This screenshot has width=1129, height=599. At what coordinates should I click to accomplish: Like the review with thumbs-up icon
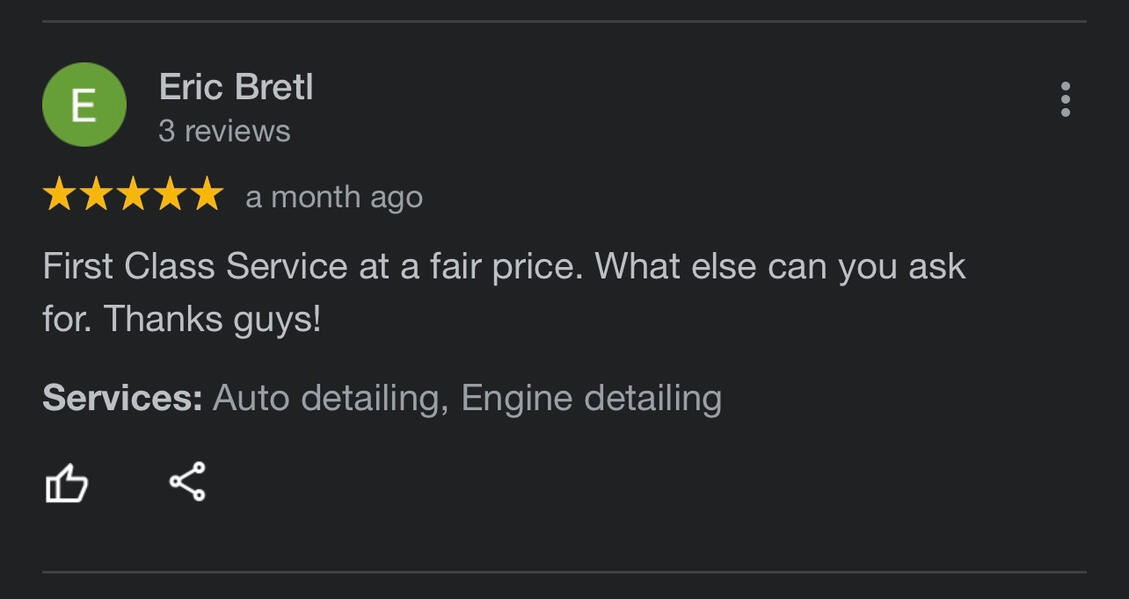(x=66, y=484)
